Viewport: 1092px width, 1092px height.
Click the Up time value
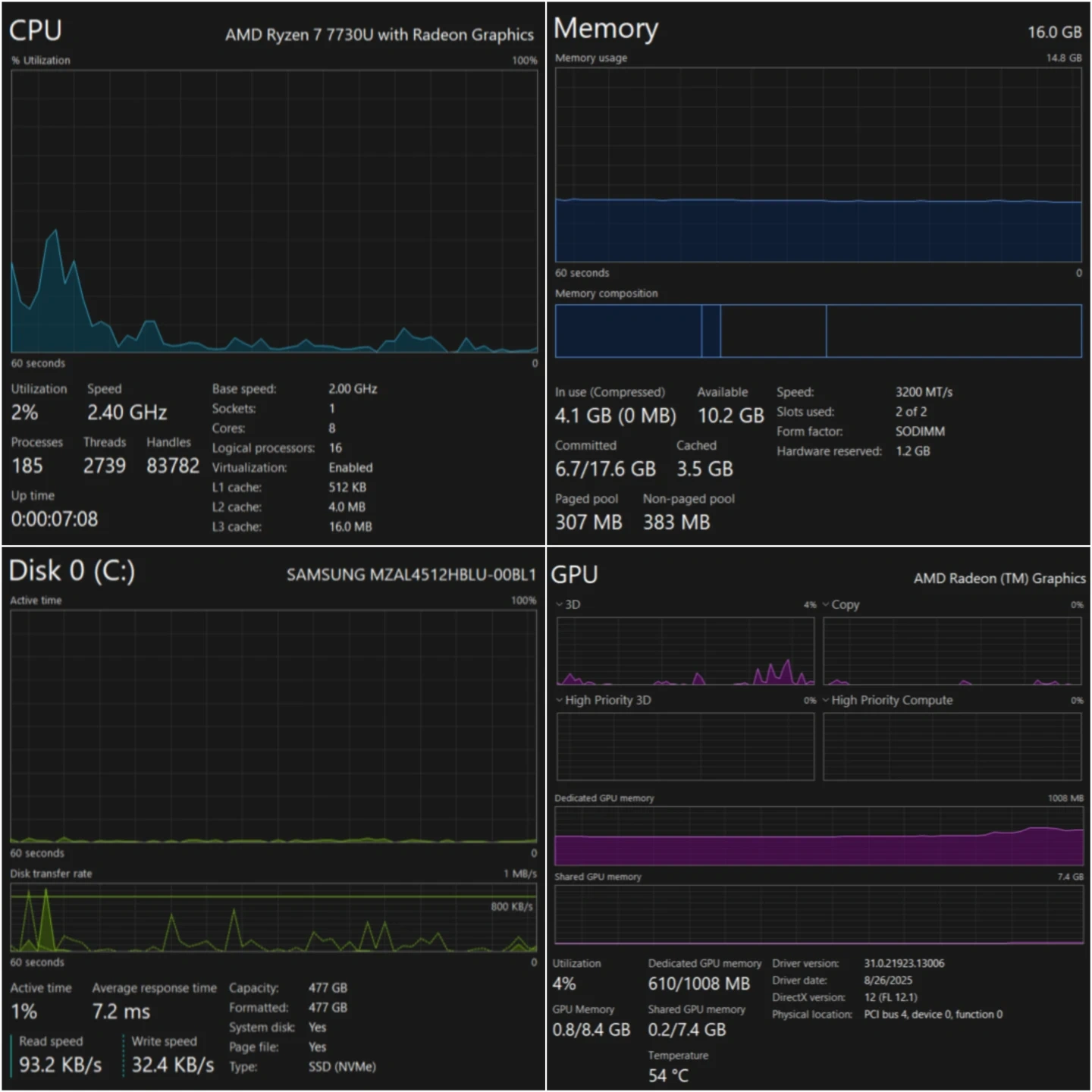55,519
